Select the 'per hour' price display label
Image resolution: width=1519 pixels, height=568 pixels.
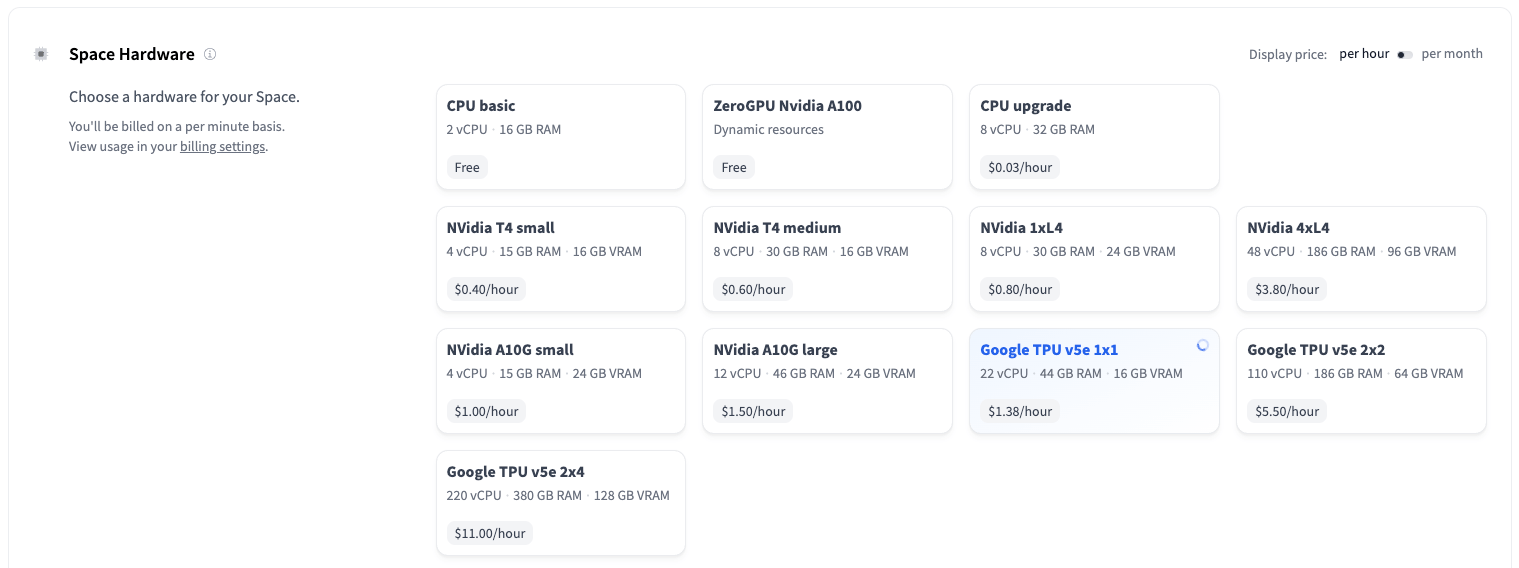(1364, 54)
